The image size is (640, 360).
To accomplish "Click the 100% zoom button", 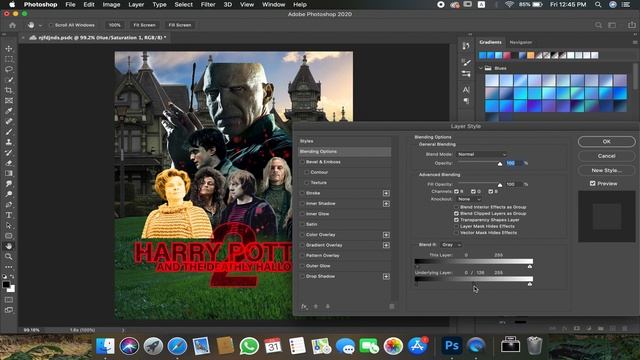I will 114,25.
